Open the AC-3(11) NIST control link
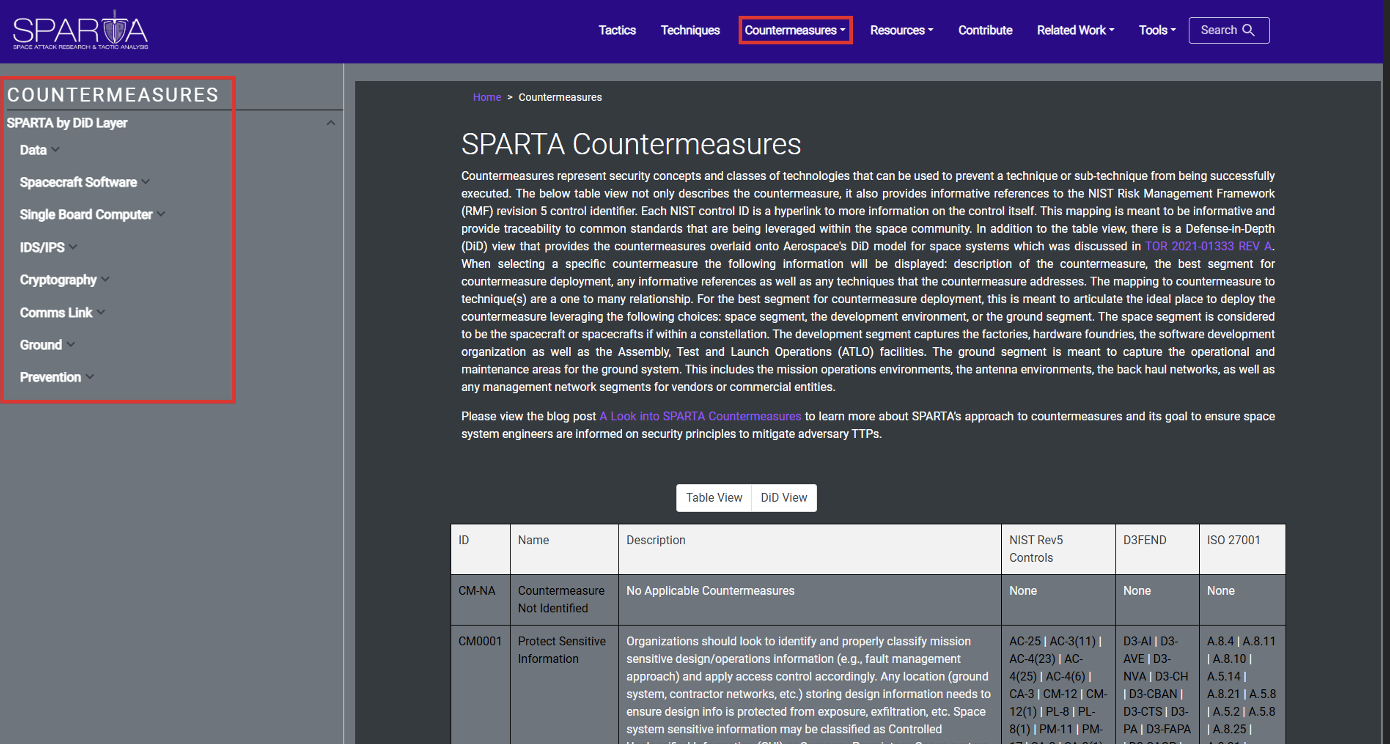This screenshot has width=1390, height=744. pos(1074,641)
